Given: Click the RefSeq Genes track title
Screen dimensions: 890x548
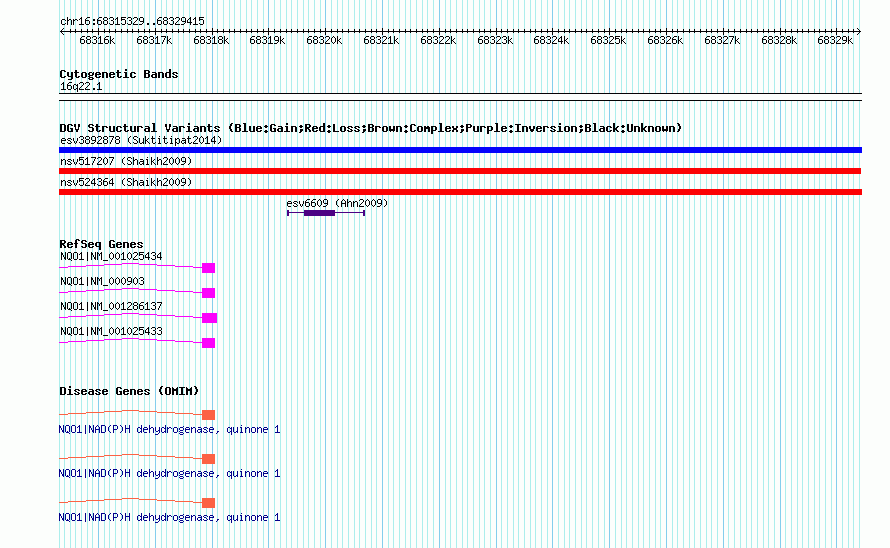Looking at the screenshot, I should click(x=101, y=244).
